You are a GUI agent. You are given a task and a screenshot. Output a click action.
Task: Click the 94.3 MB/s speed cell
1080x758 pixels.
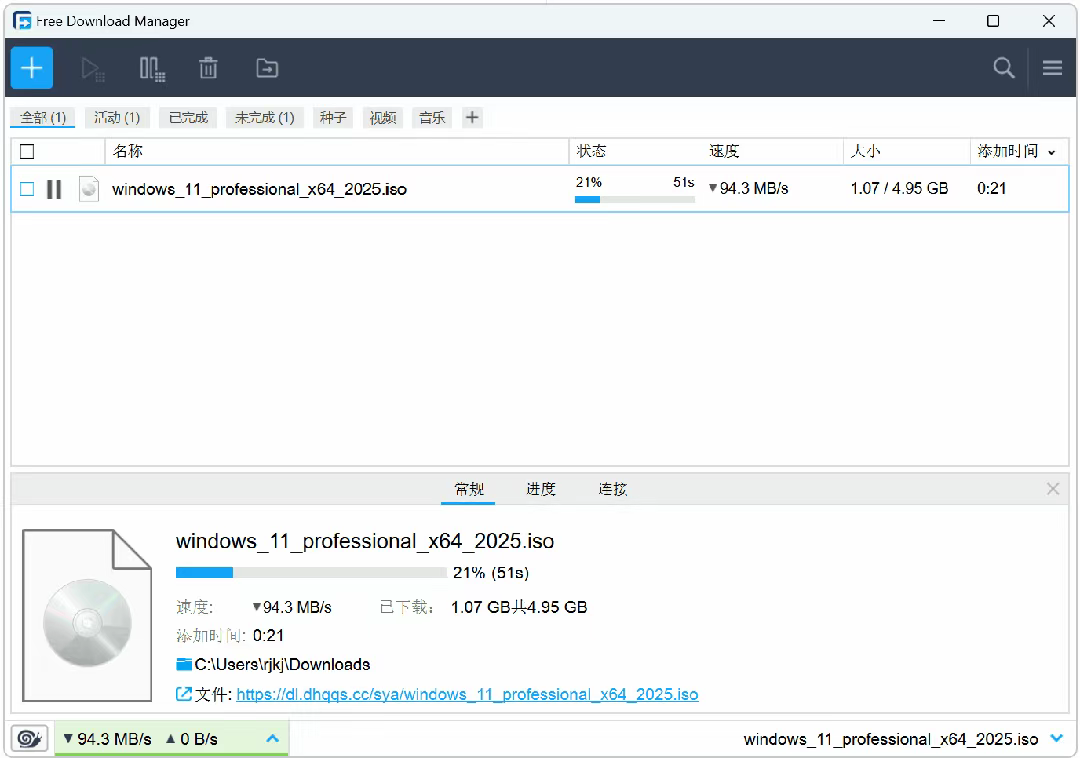[749, 188]
